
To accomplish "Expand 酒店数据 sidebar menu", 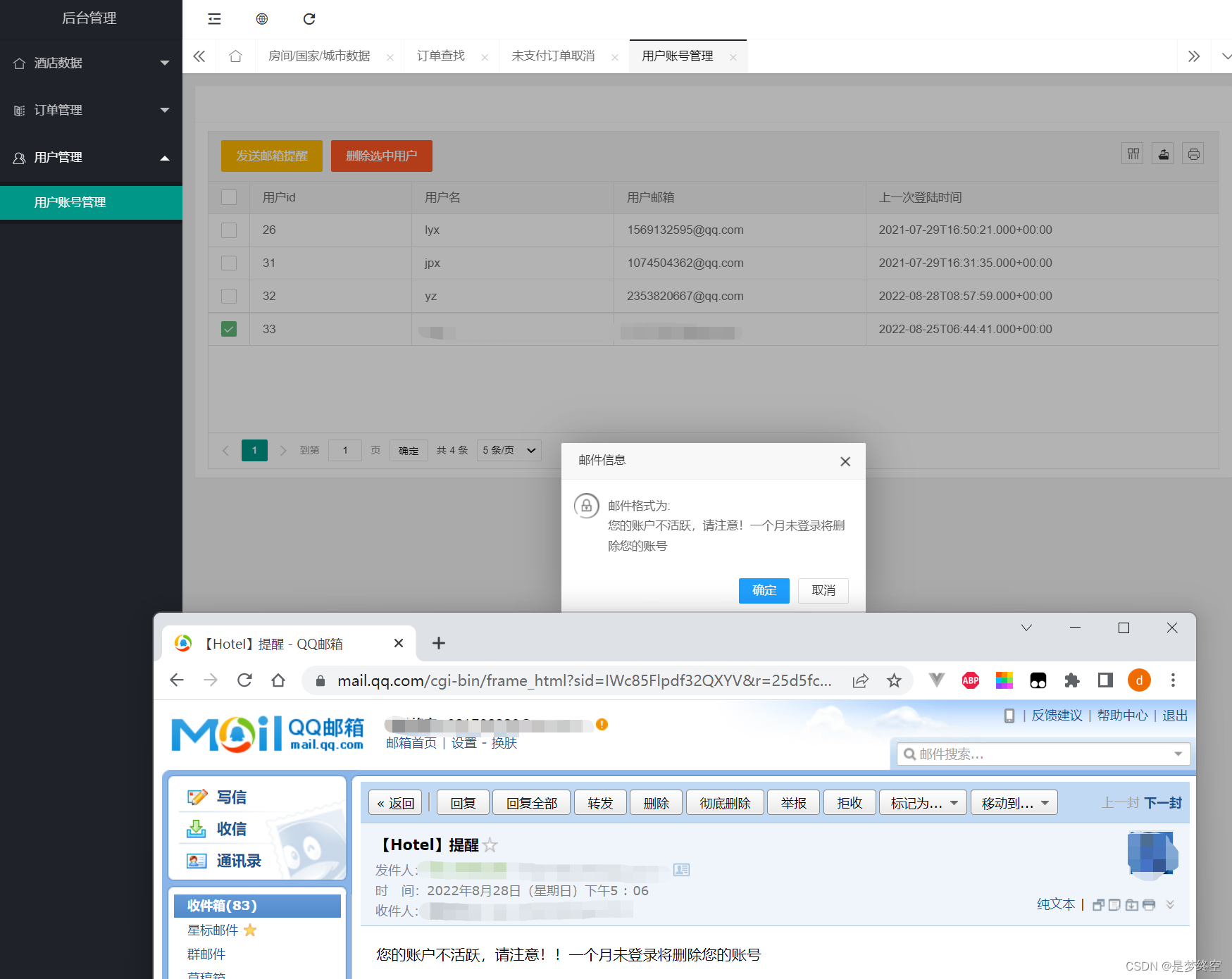I will [91, 63].
